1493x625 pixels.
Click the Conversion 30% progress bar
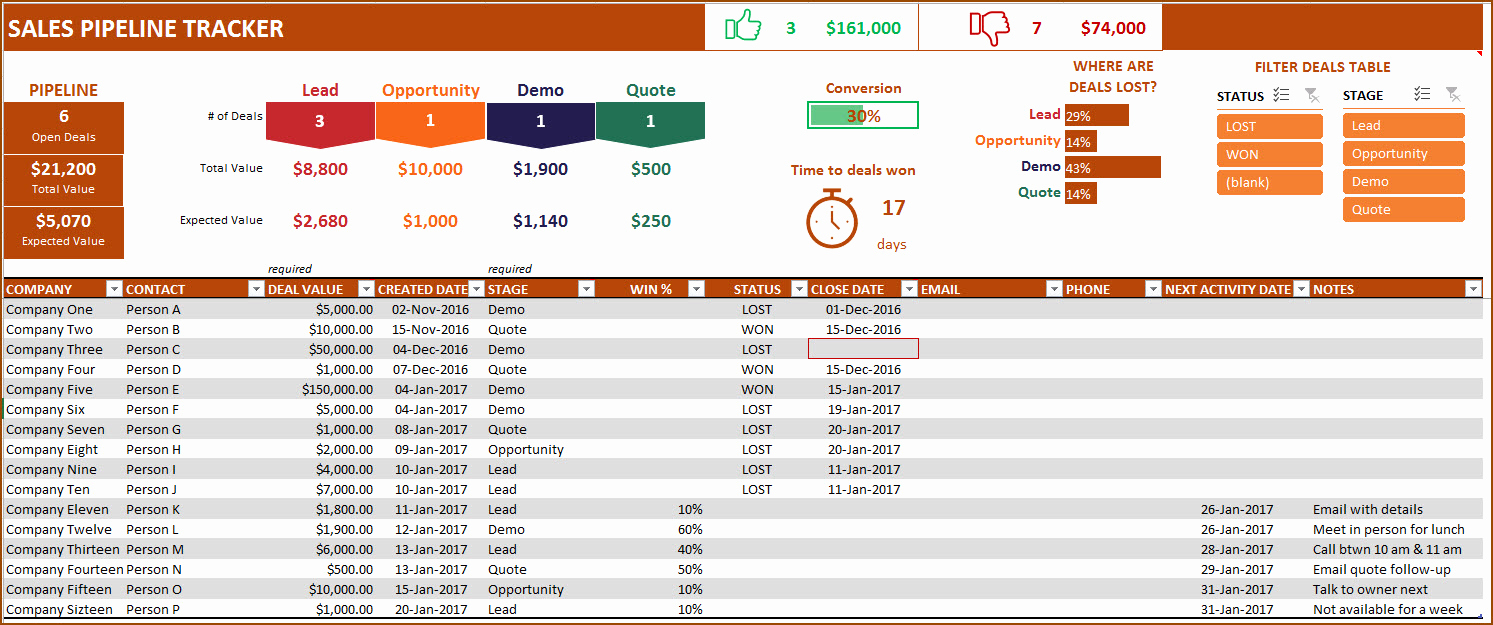863,115
